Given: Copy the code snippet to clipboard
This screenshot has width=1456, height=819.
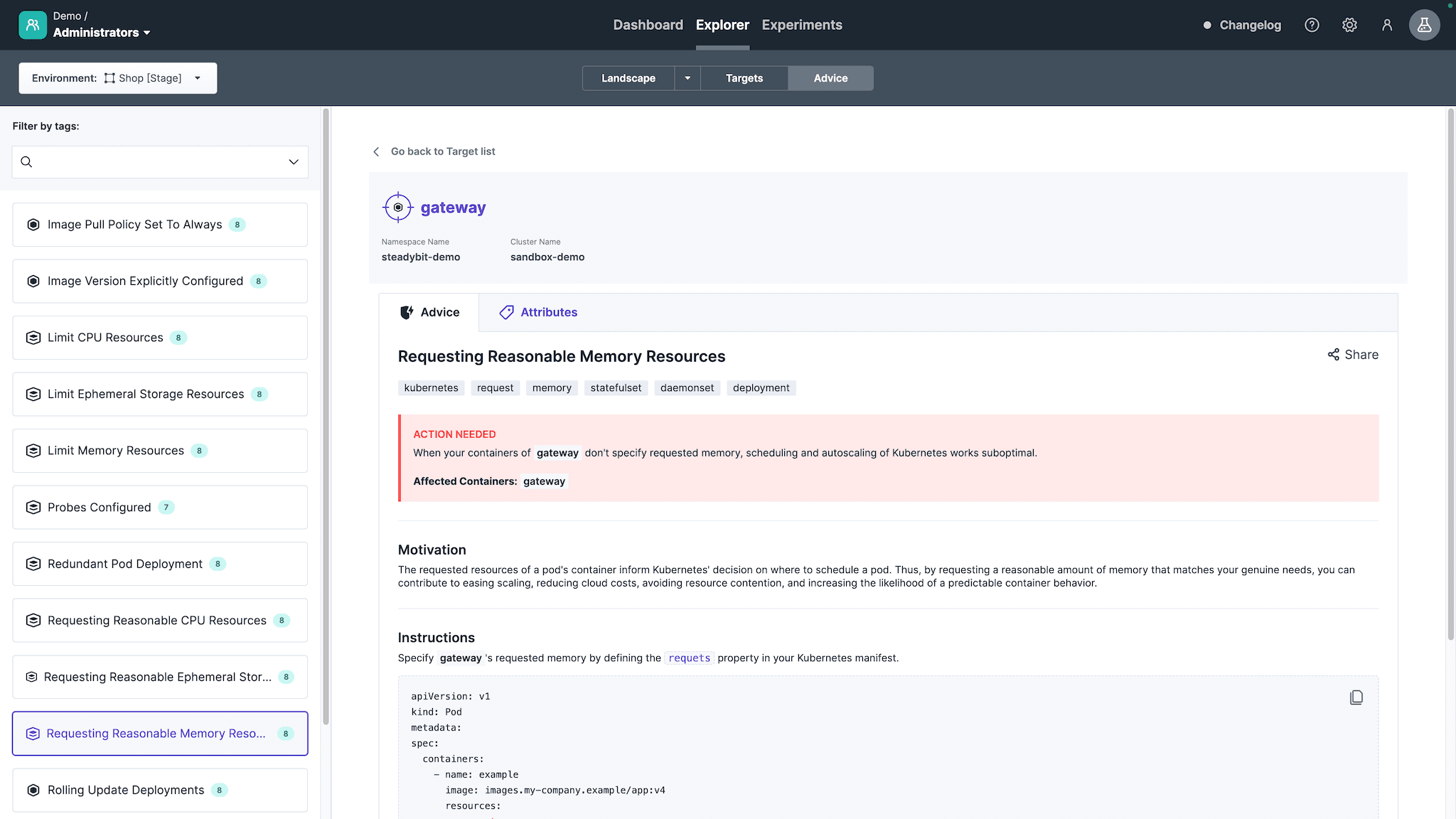Looking at the screenshot, I should click(x=1356, y=697).
